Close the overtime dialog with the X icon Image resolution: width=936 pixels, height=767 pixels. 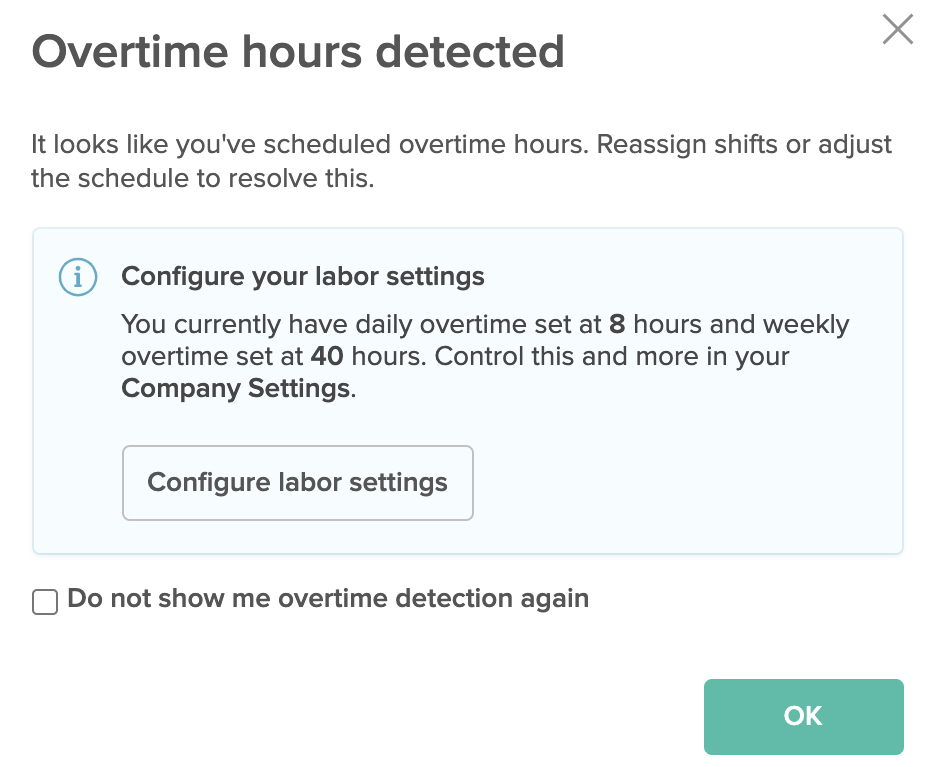tap(898, 29)
